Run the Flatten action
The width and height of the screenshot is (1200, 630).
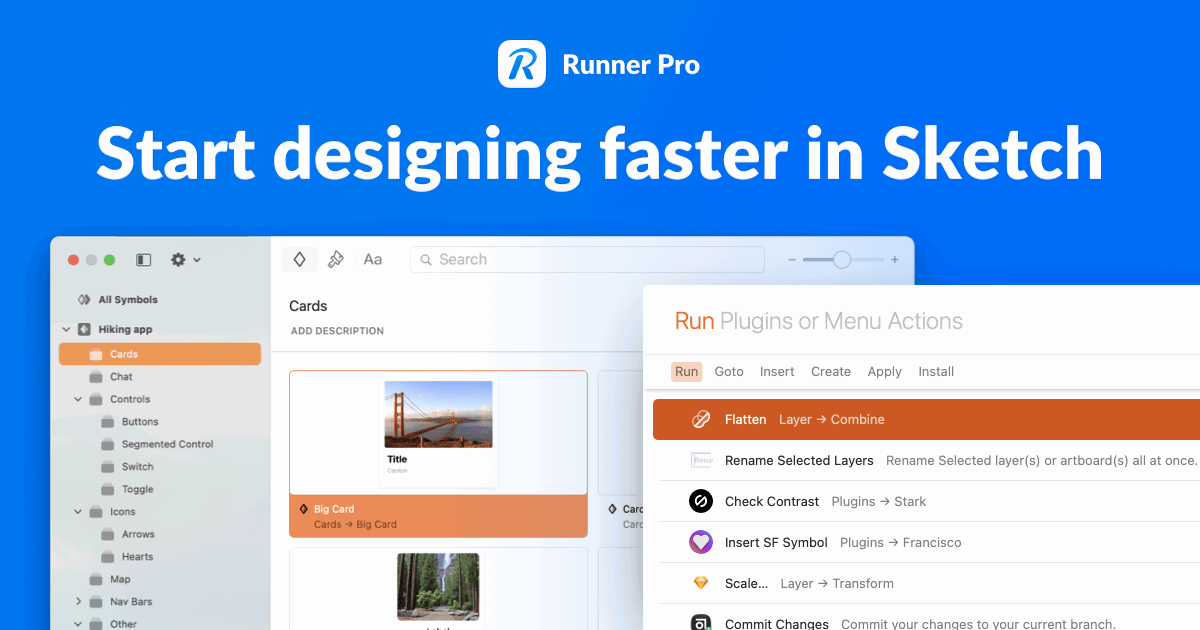click(x=926, y=419)
